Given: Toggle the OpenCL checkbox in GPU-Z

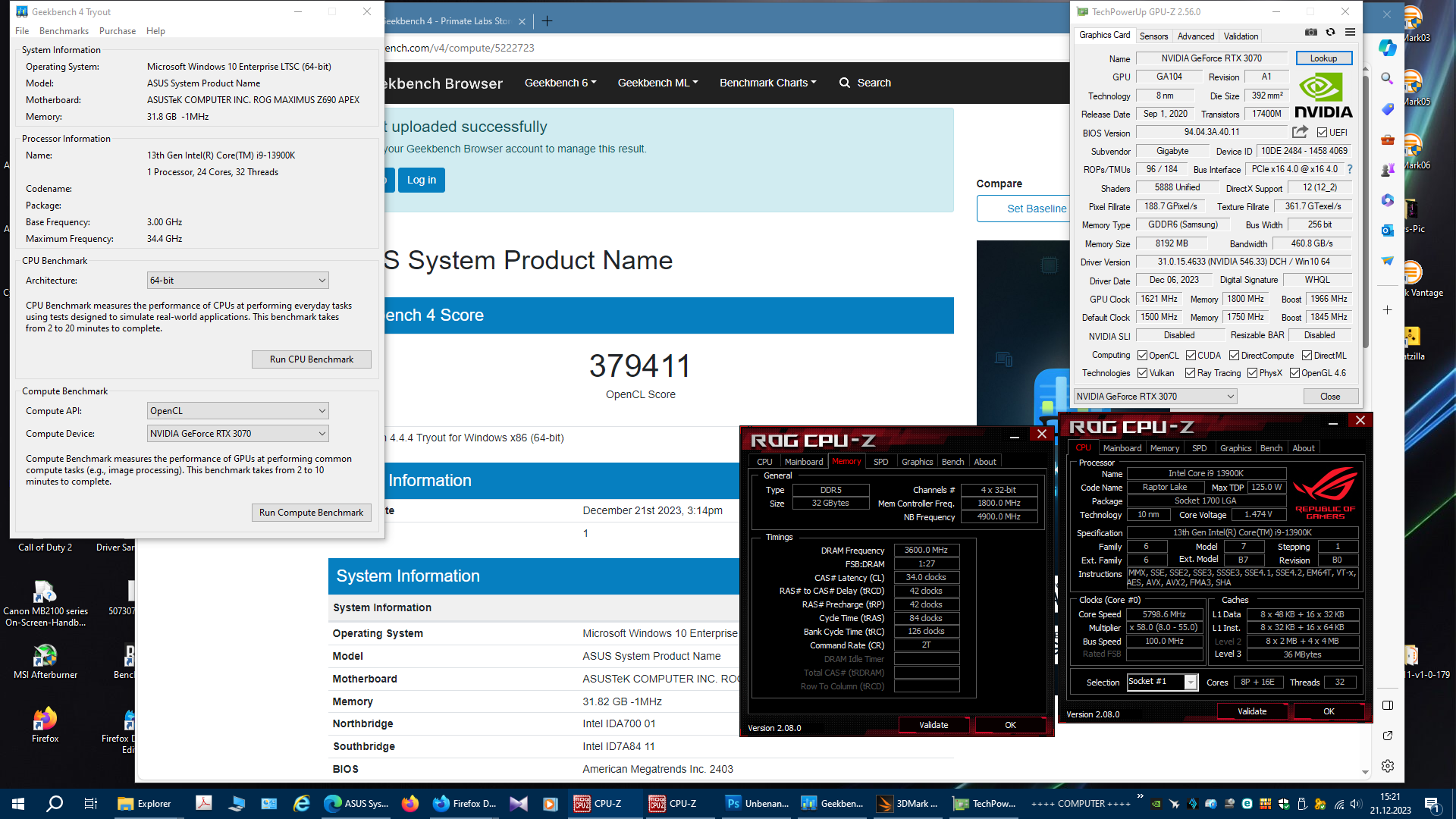Looking at the screenshot, I should pos(1142,356).
